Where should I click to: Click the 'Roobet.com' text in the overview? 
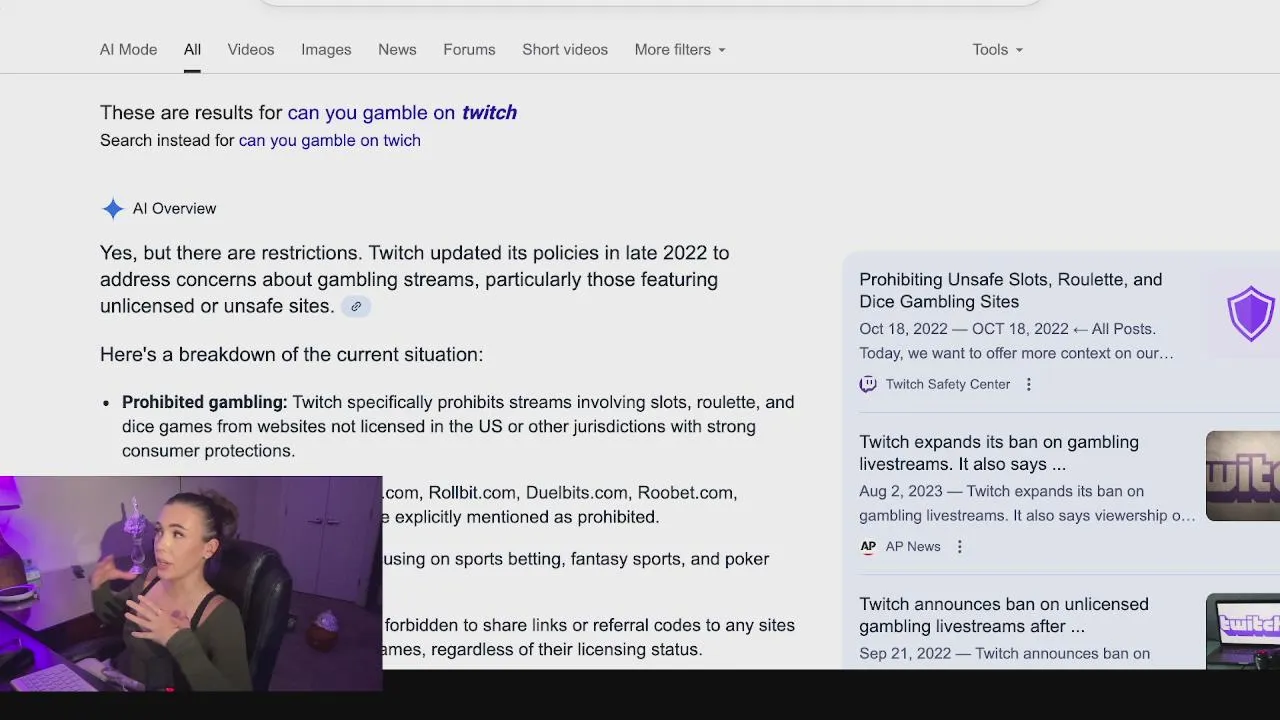coord(687,493)
